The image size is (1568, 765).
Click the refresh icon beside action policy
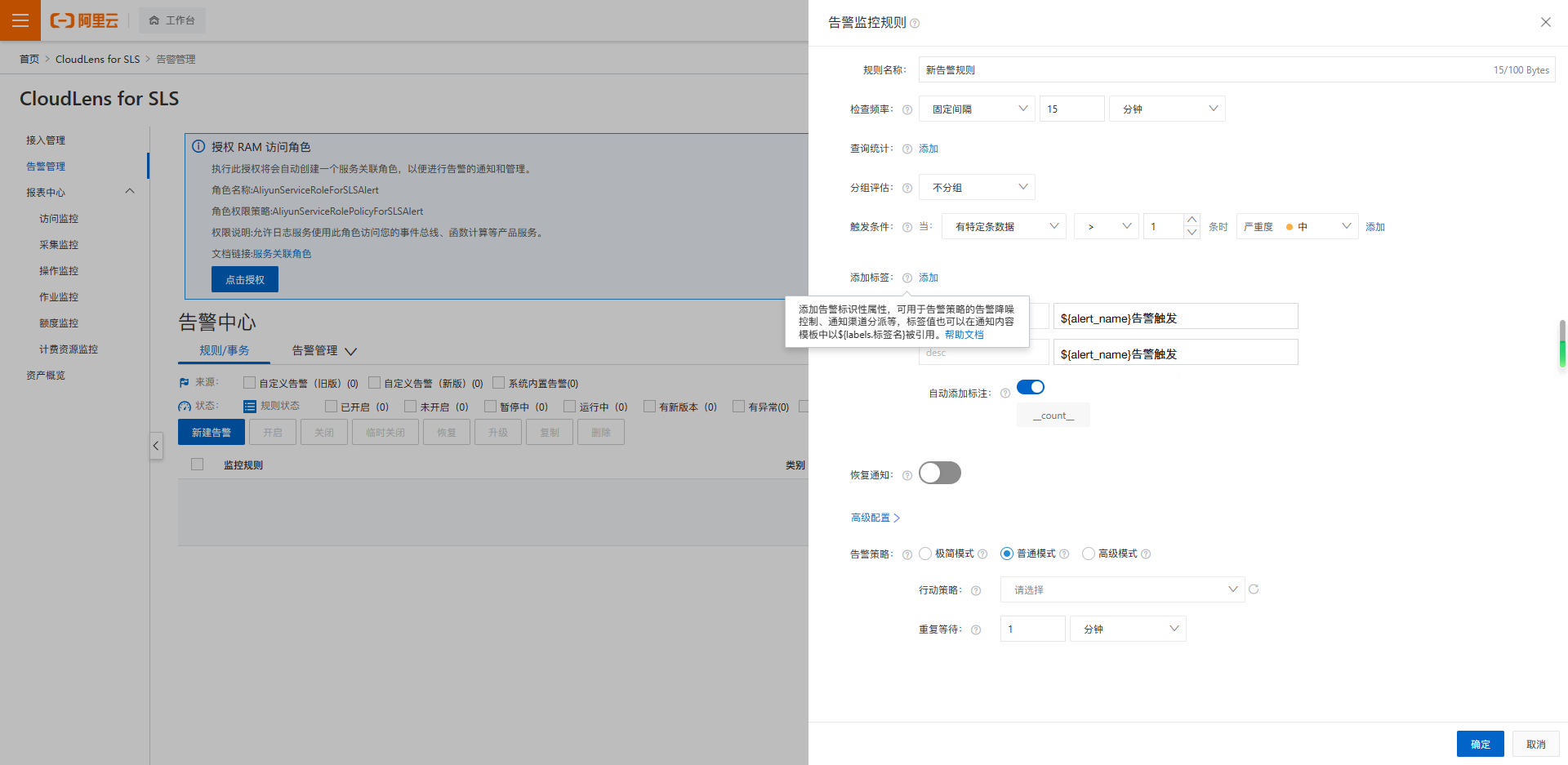point(1254,589)
